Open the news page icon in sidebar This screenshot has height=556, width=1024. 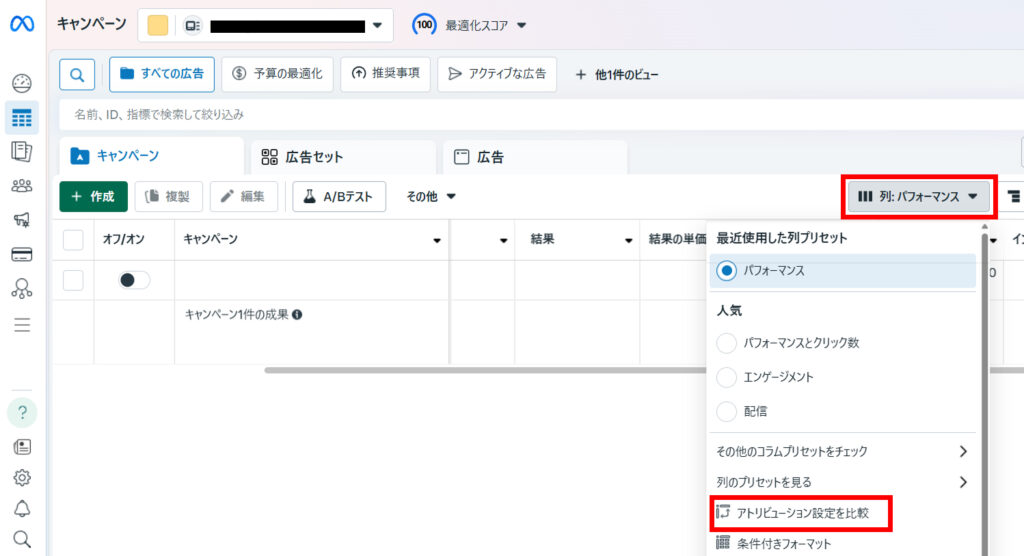click(22, 447)
